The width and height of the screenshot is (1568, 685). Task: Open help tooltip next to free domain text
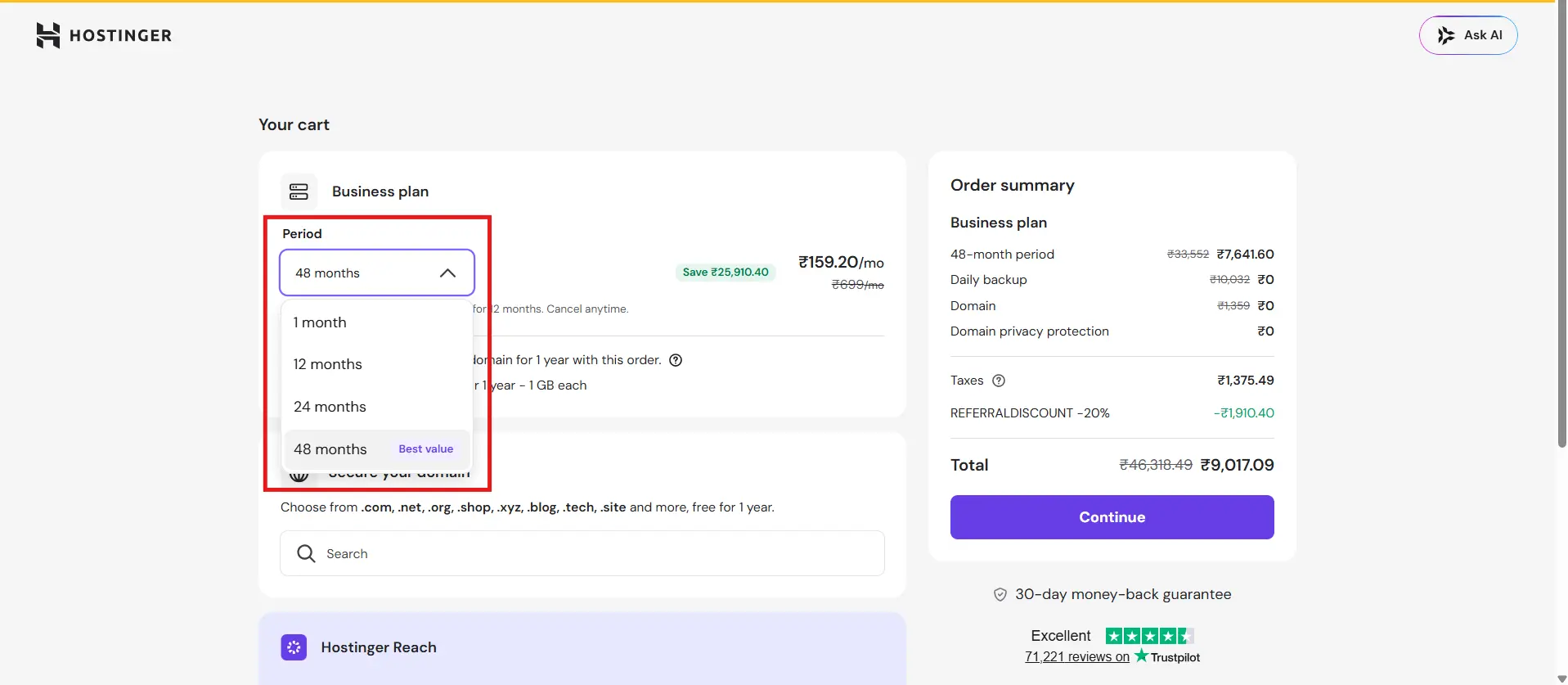(x=676, y=360)
